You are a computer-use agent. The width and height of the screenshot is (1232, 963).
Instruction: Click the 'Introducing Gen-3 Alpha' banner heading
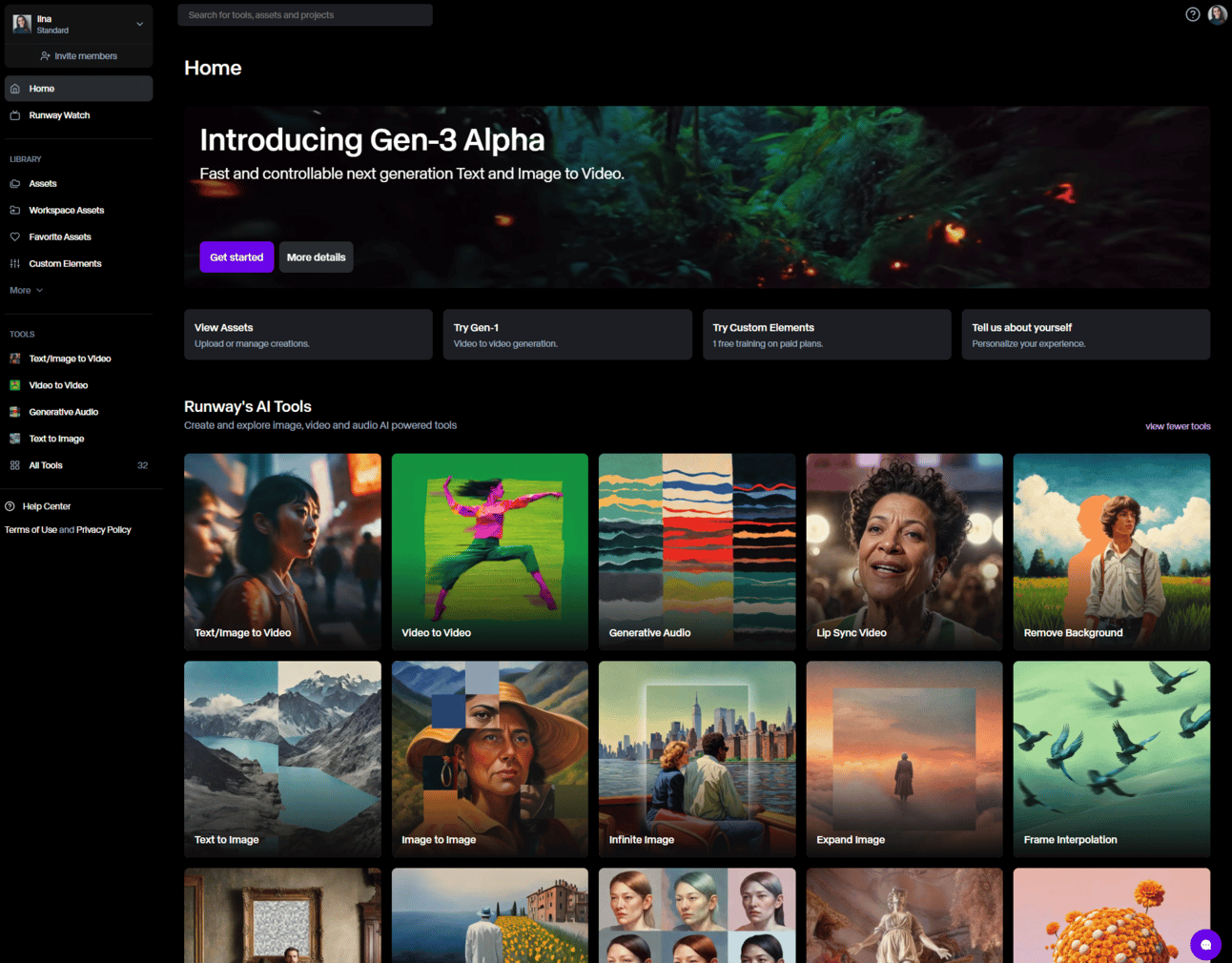click(x=372, y=140)
